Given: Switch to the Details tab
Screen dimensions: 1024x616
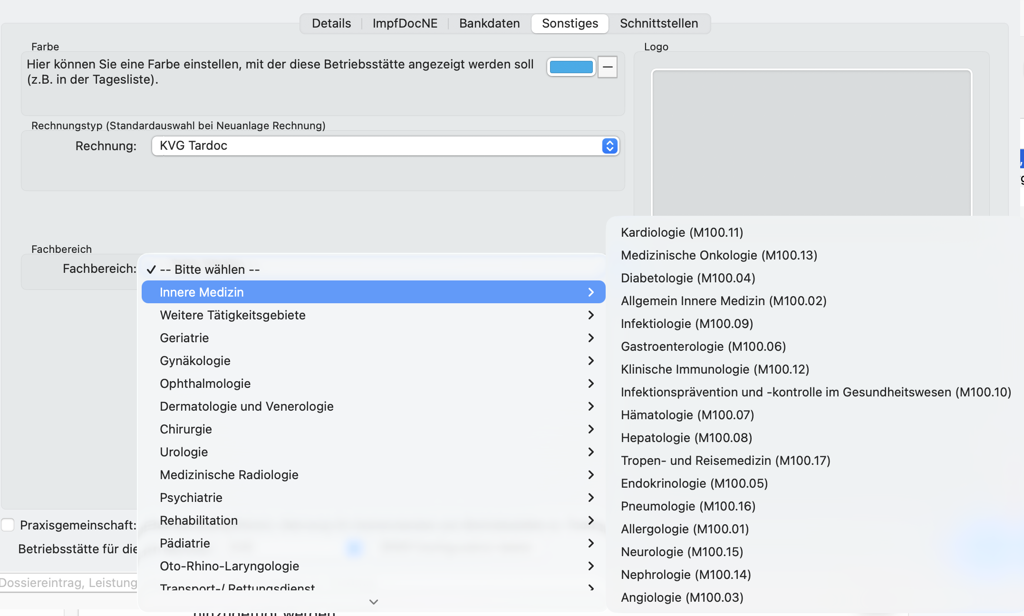Looking at the screenshot, I should click(x=331, y=23).
